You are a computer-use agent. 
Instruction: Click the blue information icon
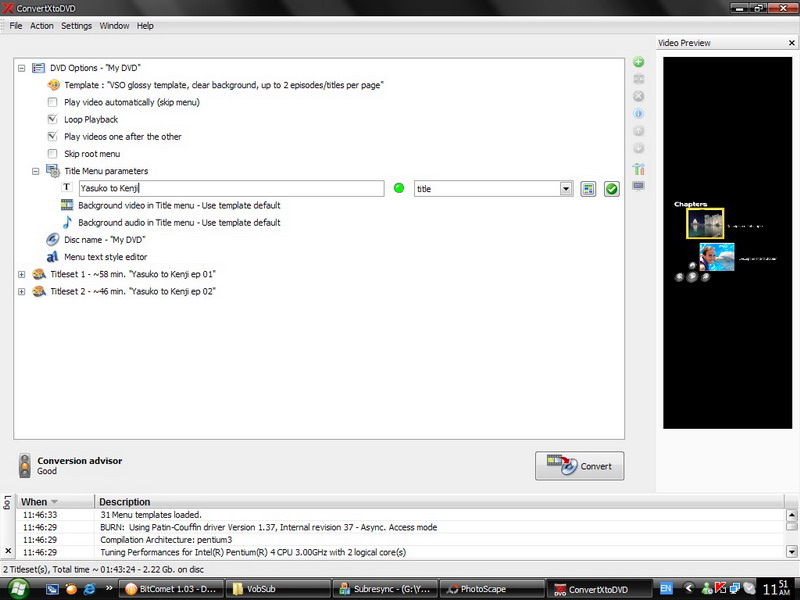coord(638,113)
